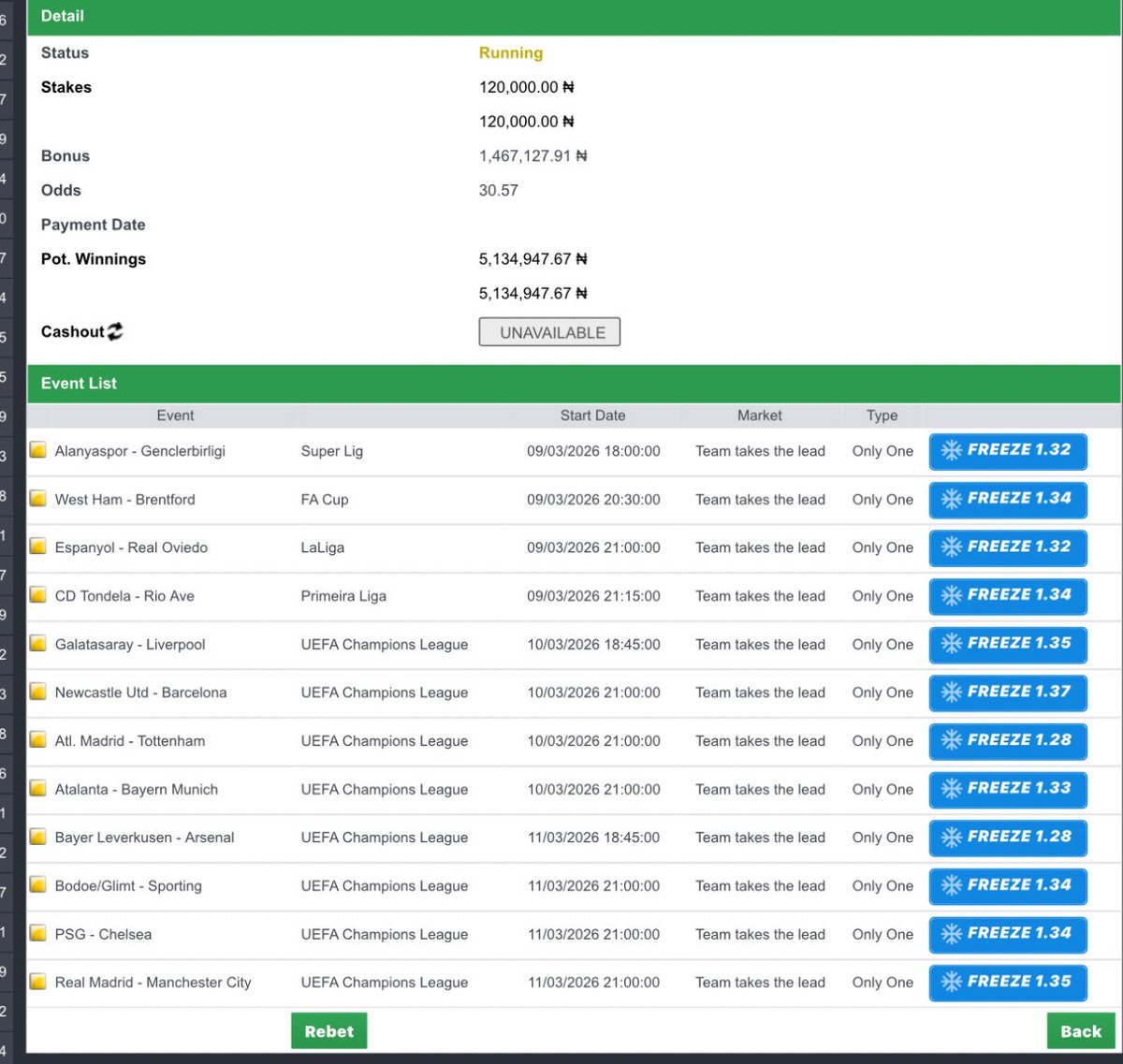Freeze odds 1.34 for West Ham - Brentford
The image size is (1123, 1064).
(x=1008, y=500)
